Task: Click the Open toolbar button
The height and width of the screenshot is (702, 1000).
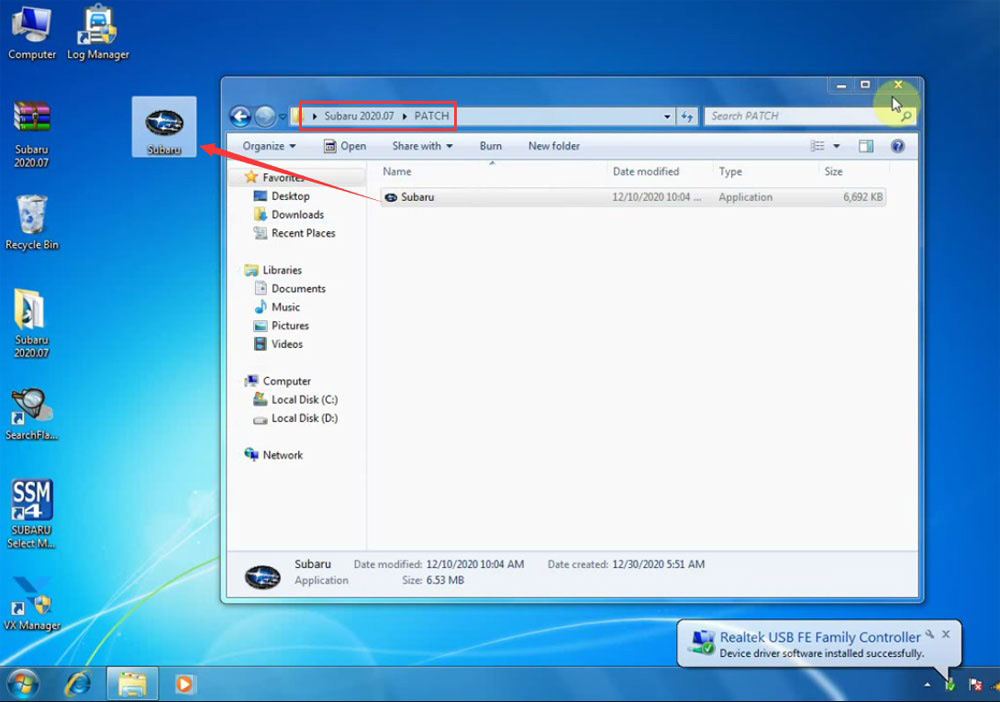Action: (344, 146)
